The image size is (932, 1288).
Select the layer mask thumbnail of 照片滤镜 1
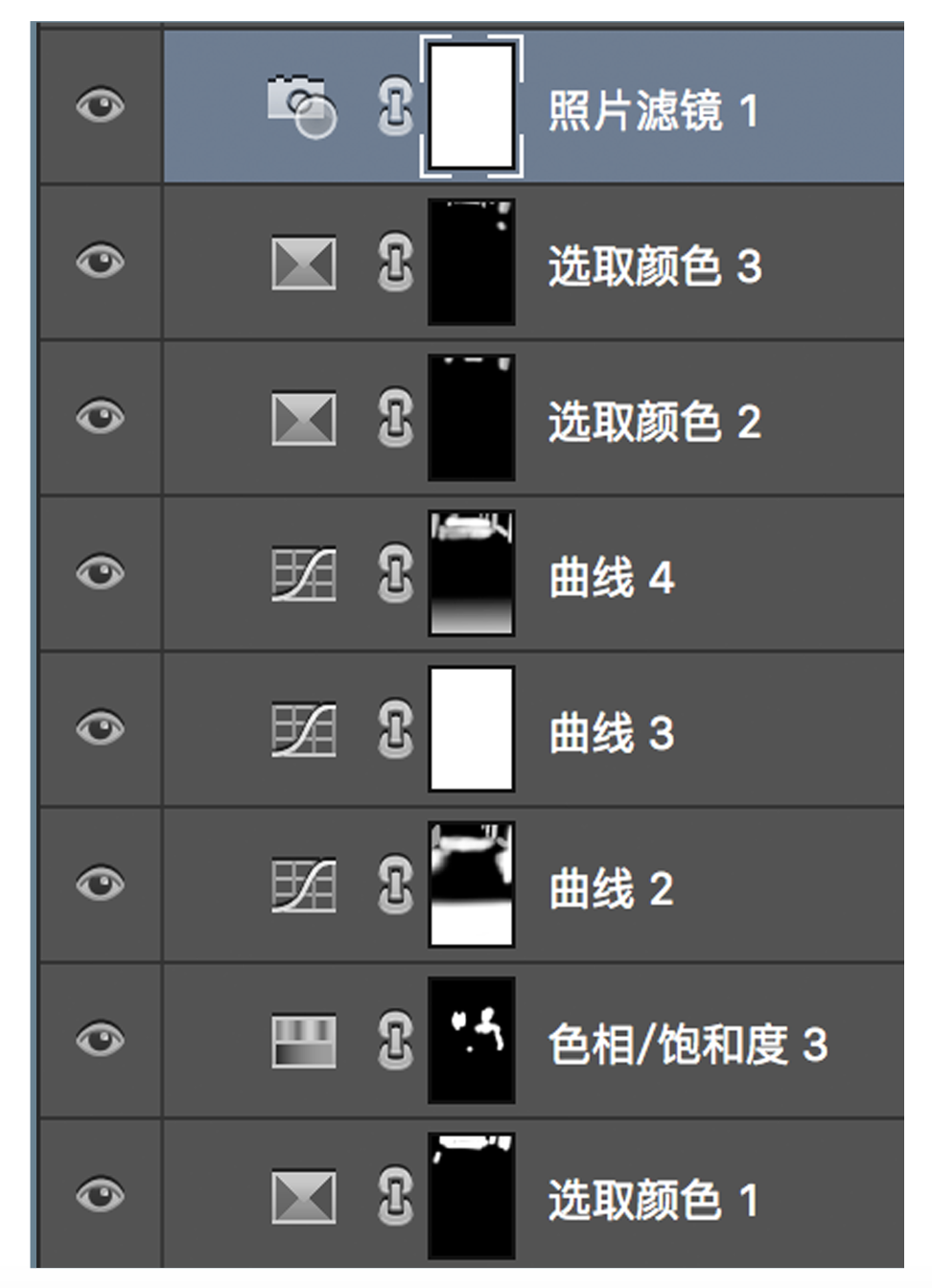[471, 106]
